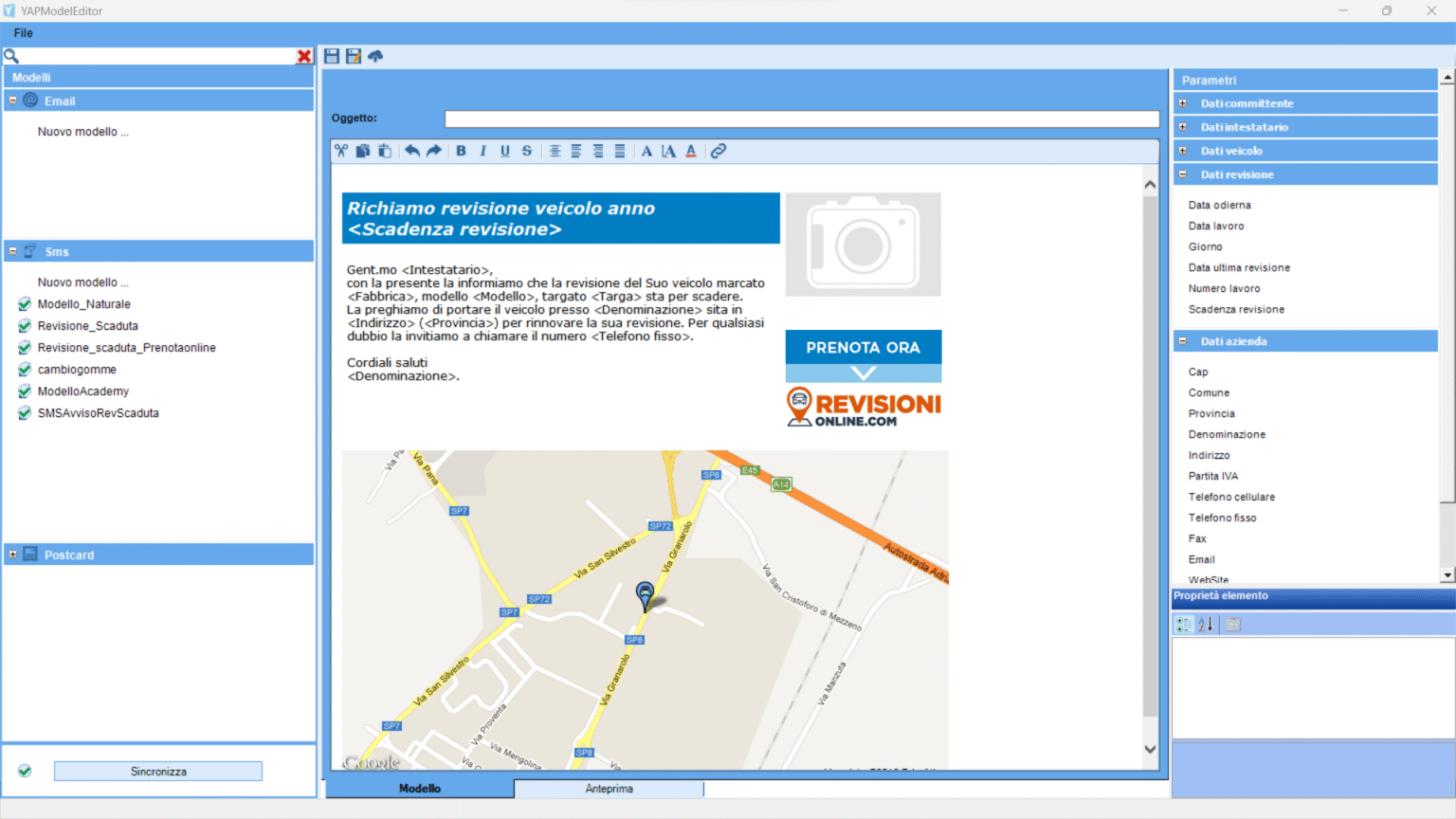The height and width of the screenshot is (819, 1456).
Task: Click the save-as floppy with pencil icon
Action: (354, 56)
